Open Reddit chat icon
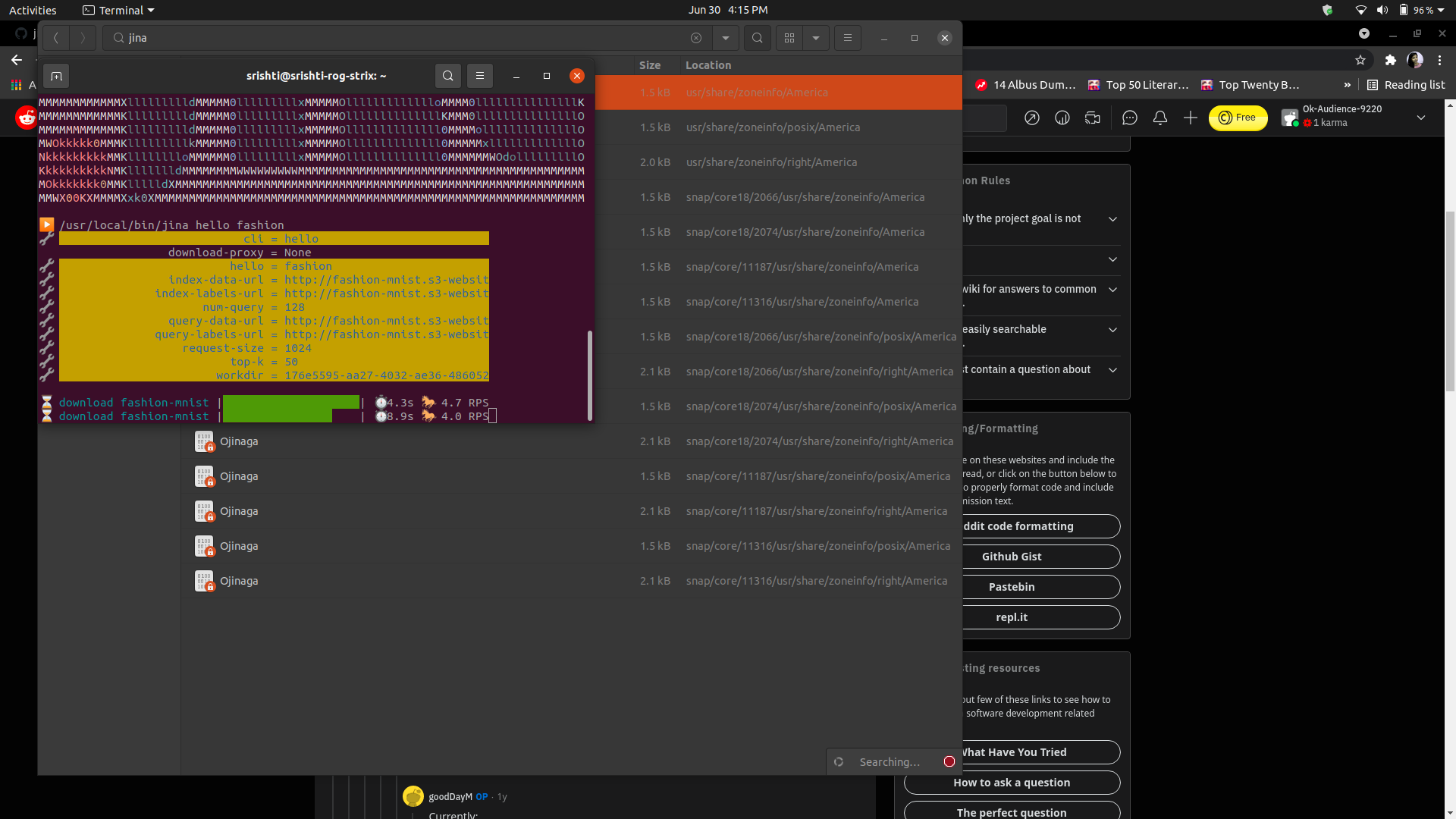The image size is (1456, 819). [x=1130, y=118]
